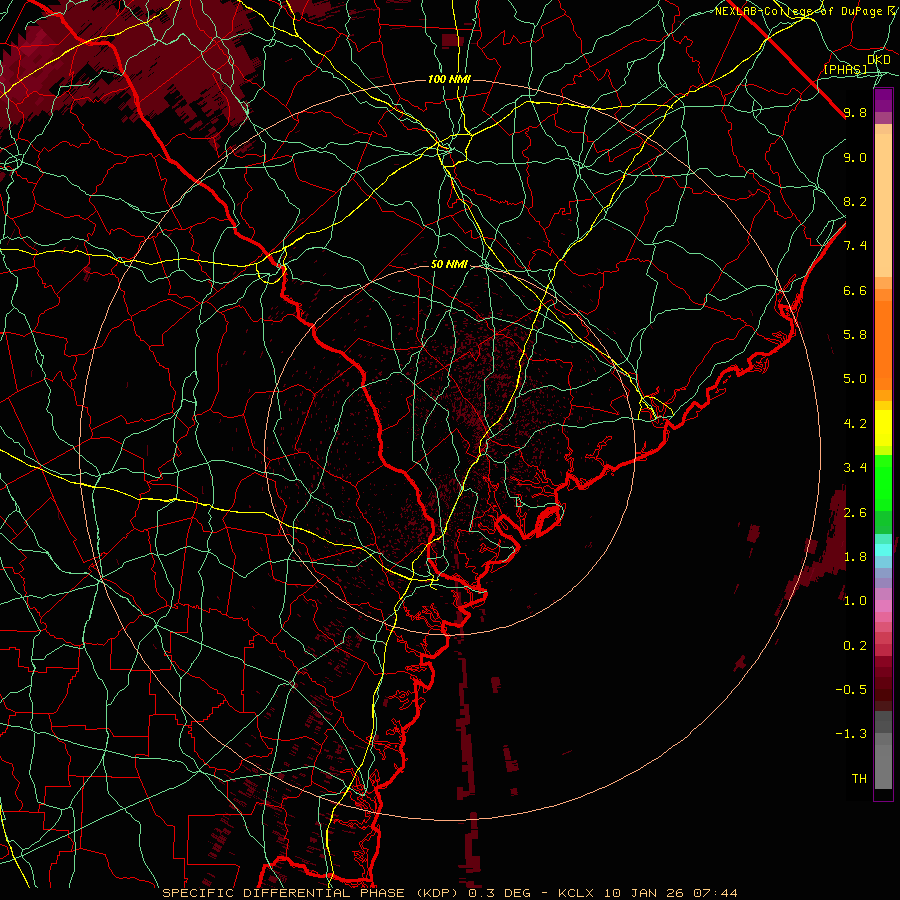The height and width of the screenshot is (900, 900).
Task: Pick the bright green color bar segment
Action: 883,482
